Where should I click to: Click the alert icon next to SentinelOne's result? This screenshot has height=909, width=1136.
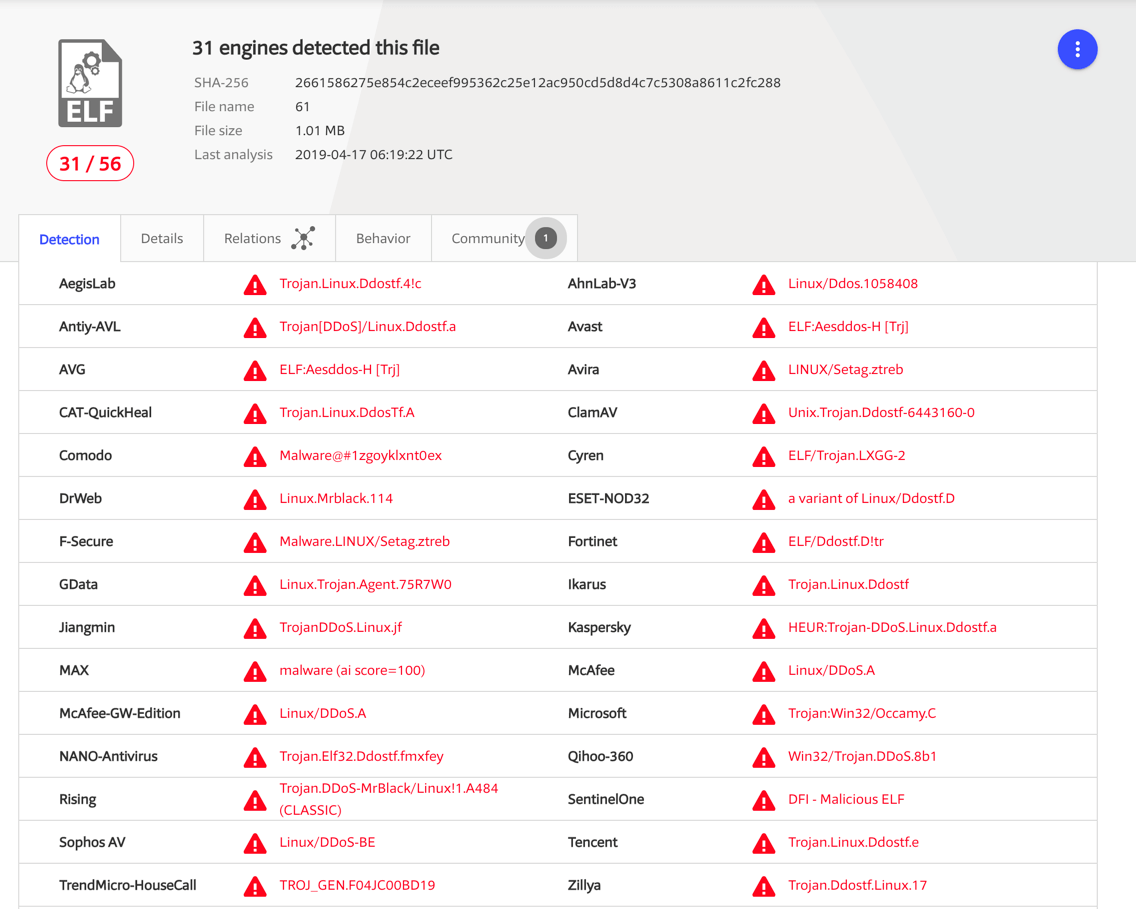(764, 800)
